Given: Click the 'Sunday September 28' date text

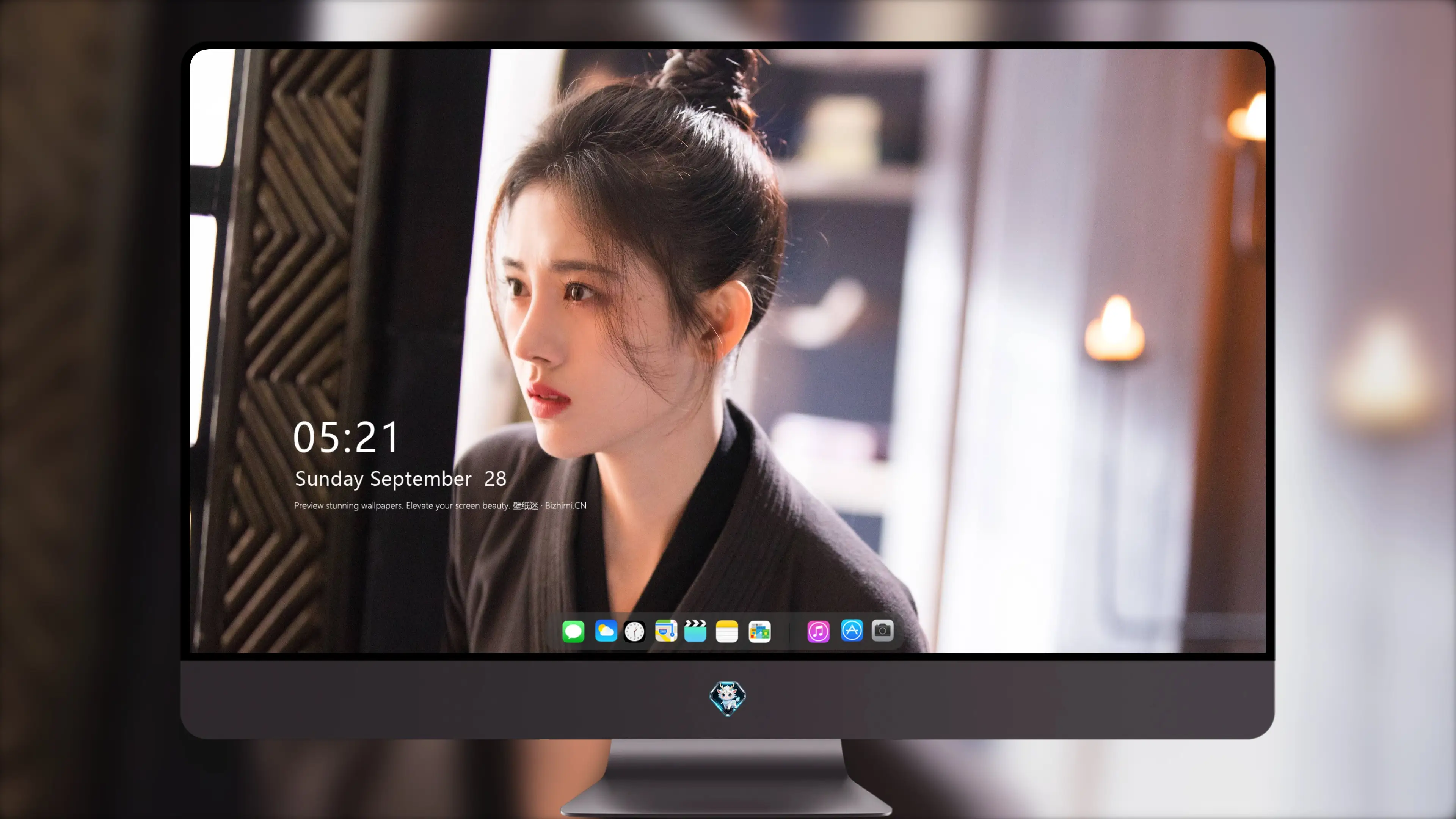Looking at the screenshot, I should tap(401, 479).
